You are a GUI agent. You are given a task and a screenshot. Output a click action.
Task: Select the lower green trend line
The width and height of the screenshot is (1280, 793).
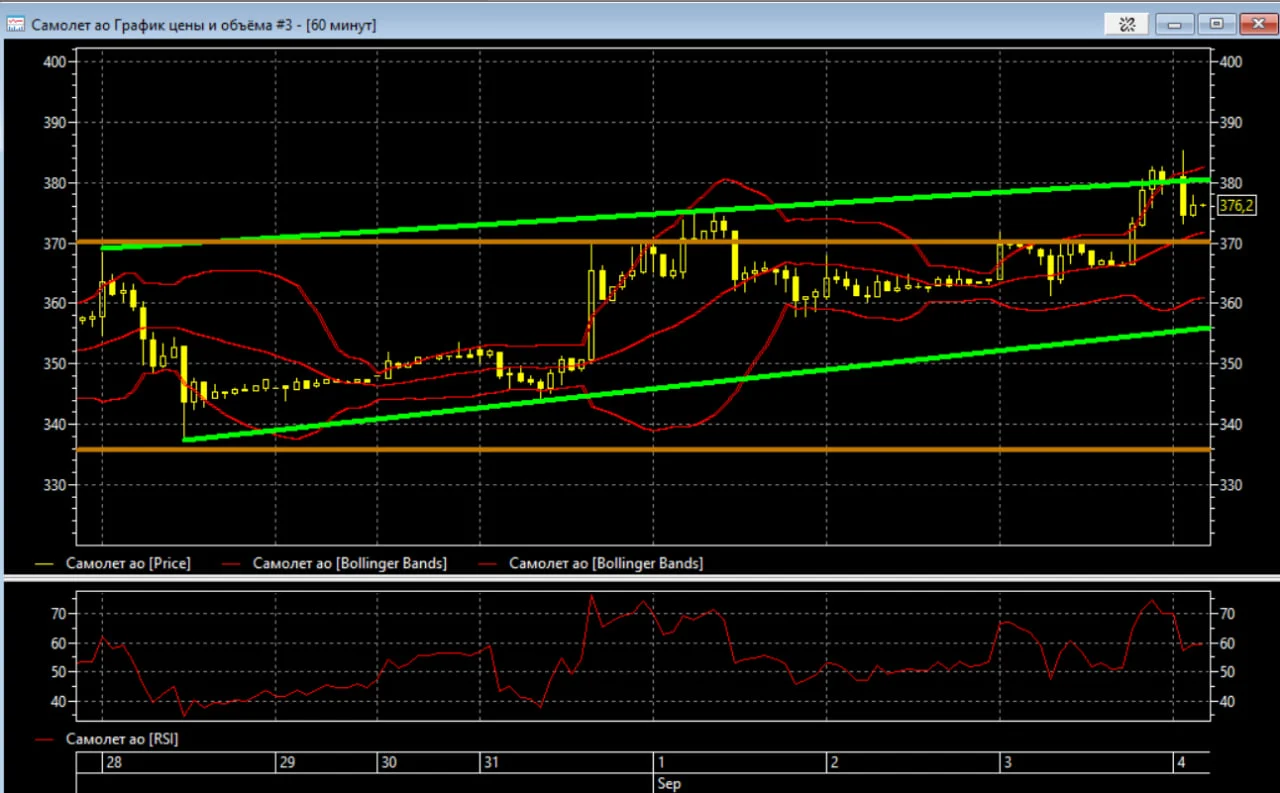coord(697,383)
